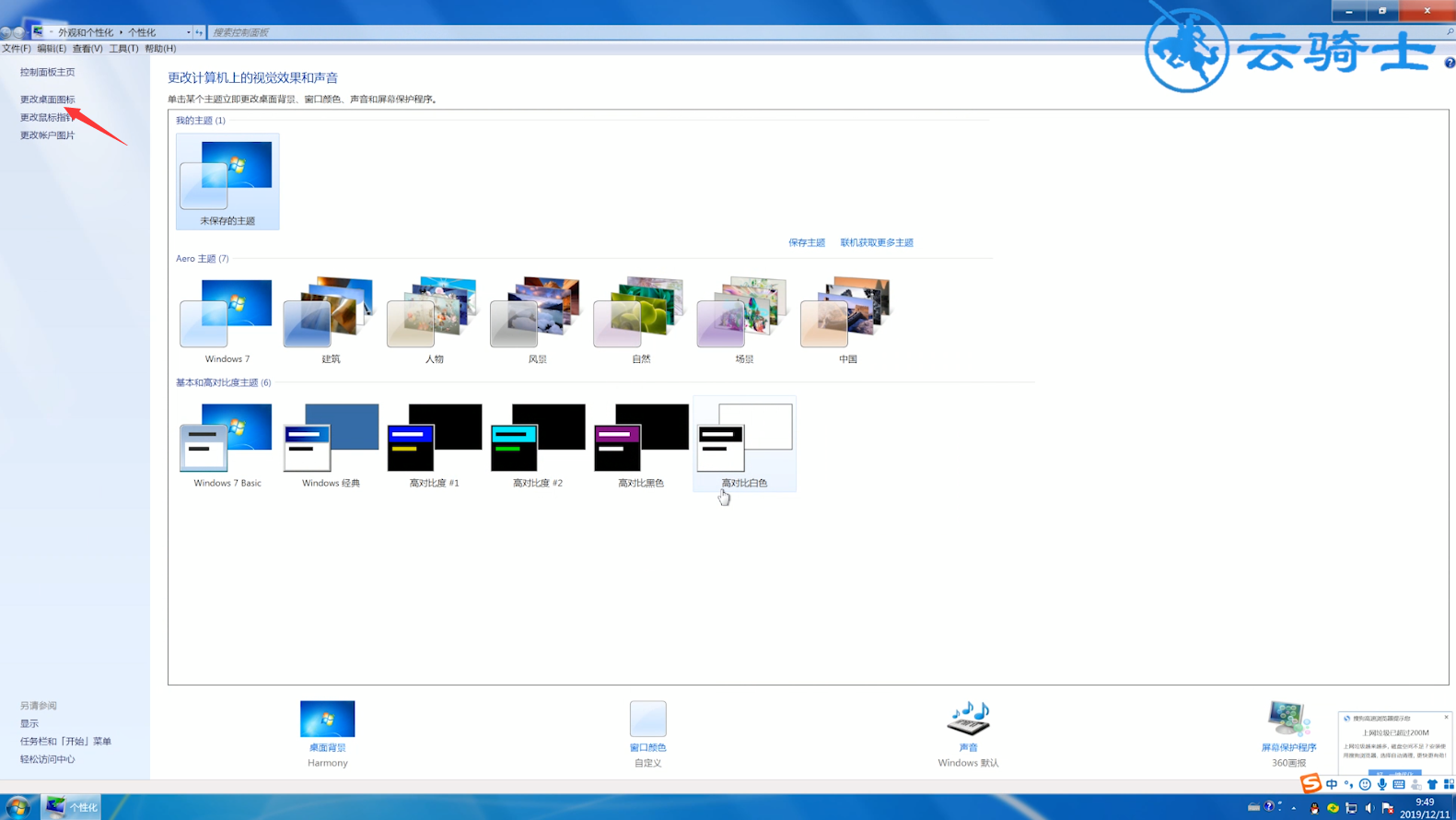Click the 360 green tray icon
Screen dimensions: 1456x820
point(1333,808)
